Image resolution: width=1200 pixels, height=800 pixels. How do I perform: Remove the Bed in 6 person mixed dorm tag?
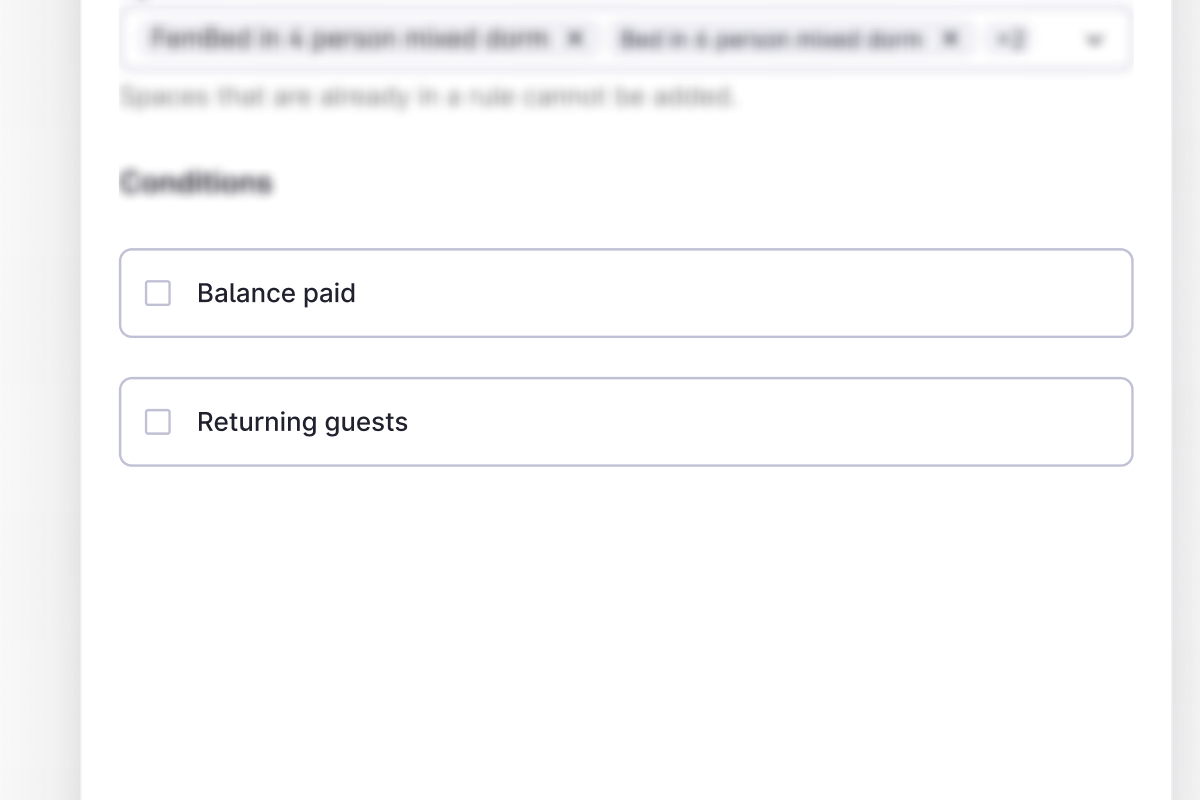(950, 39)
